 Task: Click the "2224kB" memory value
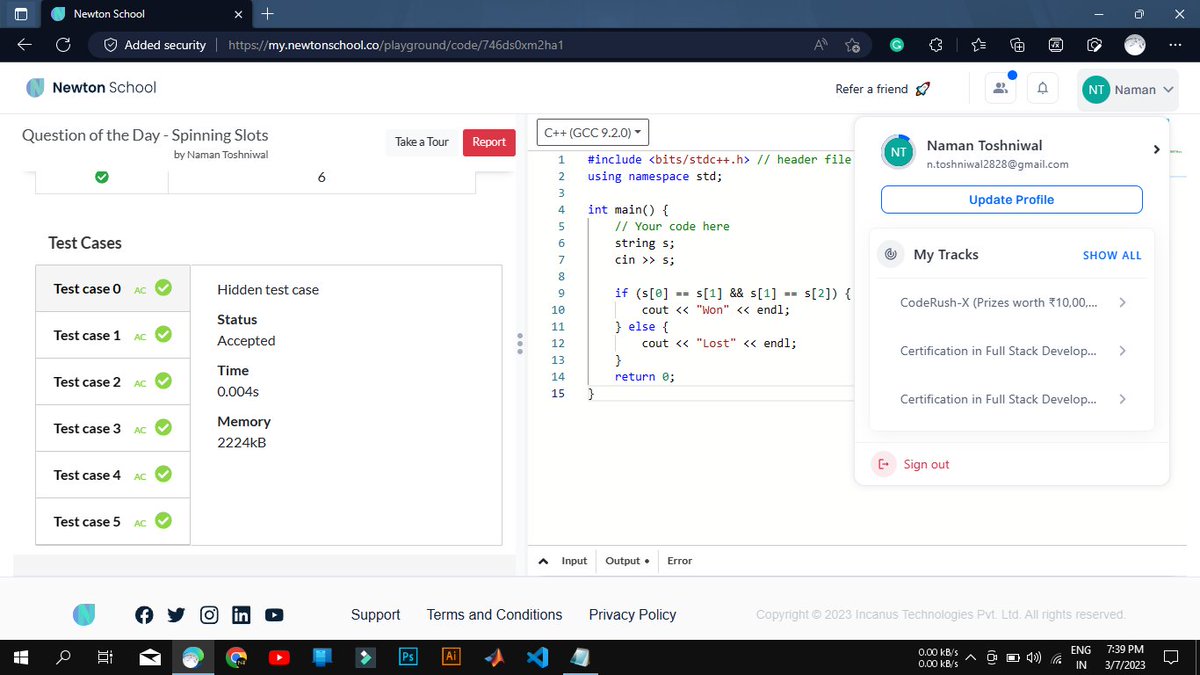pos(242,443)
